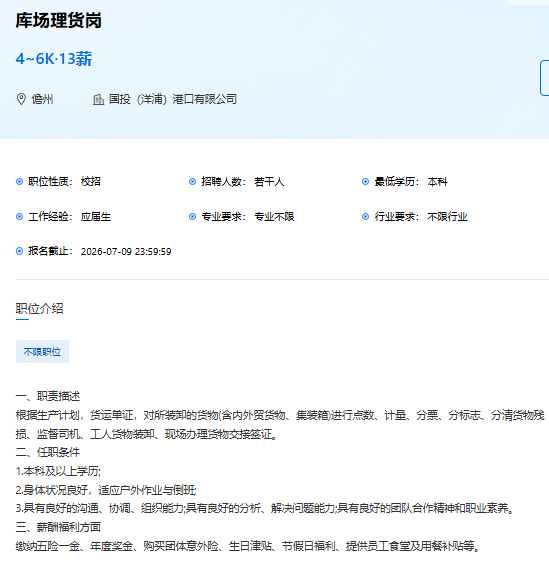Select the 职位介绍 tab
This screenshot has height=567, width=549.
(39, 309)
